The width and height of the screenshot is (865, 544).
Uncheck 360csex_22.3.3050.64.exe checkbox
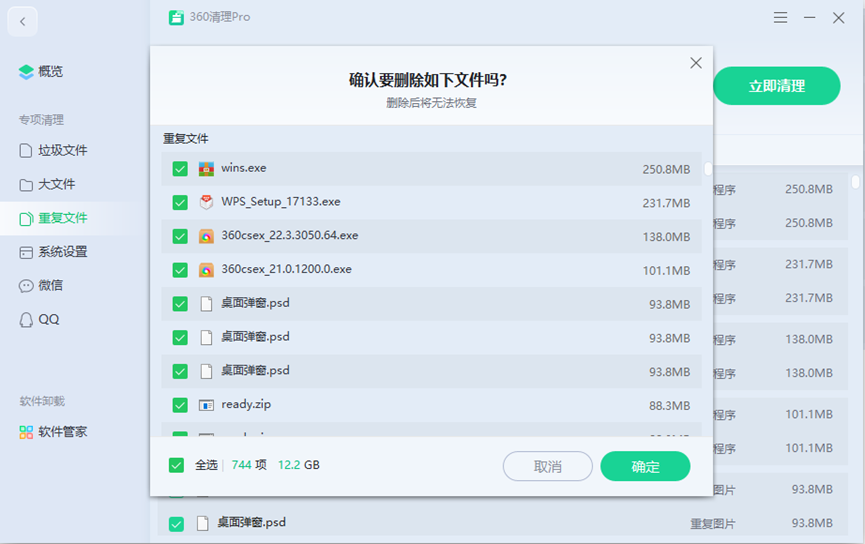point(180,237)
